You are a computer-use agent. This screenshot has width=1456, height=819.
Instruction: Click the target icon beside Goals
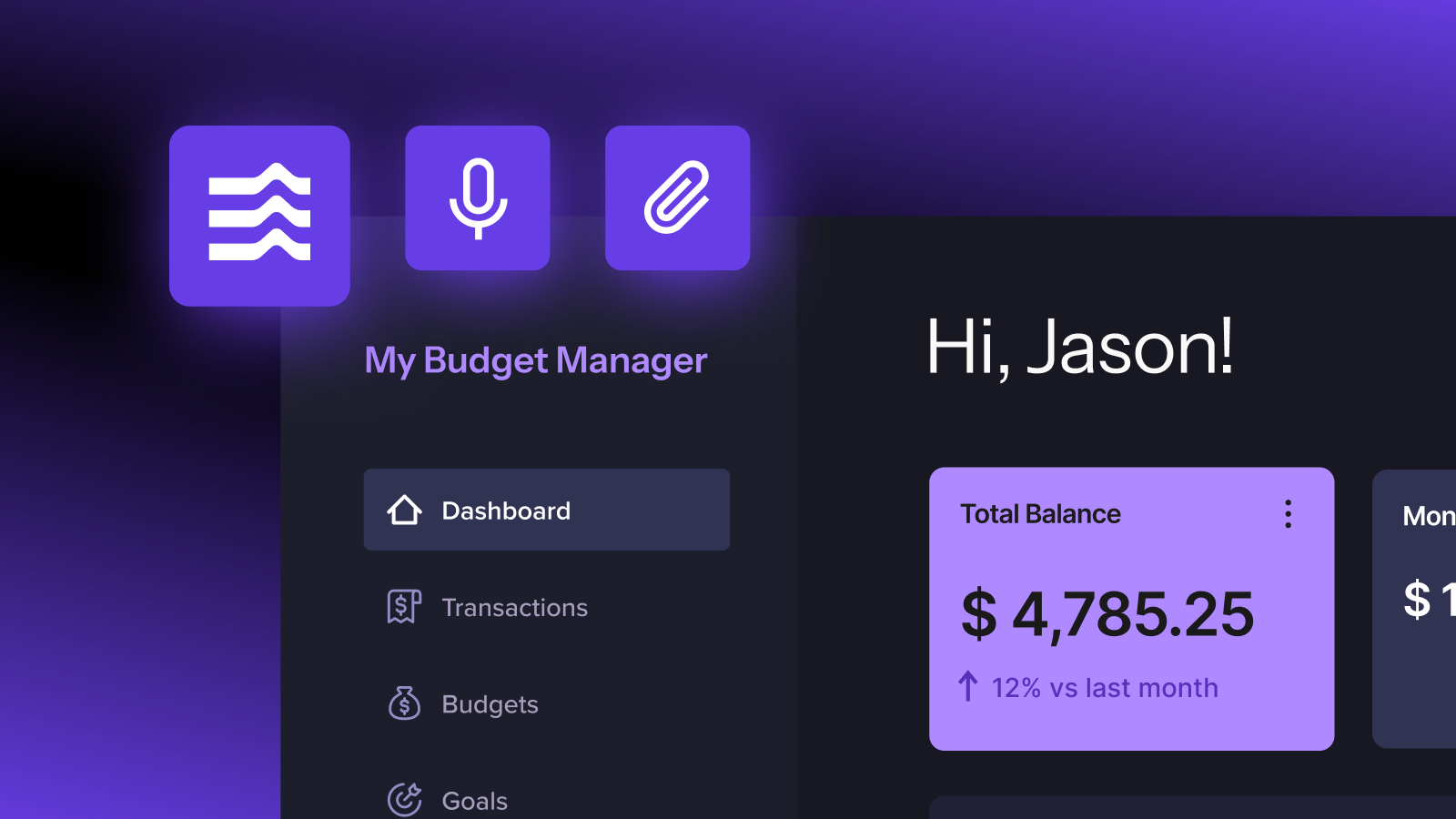pos(405,799)
